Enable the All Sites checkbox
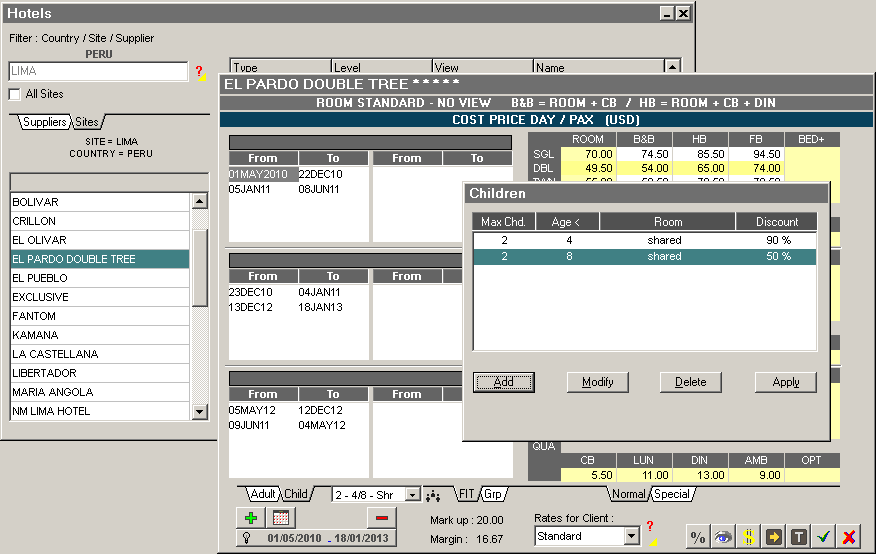The height and width of the screenshot is (554, 876). [15, 94]
